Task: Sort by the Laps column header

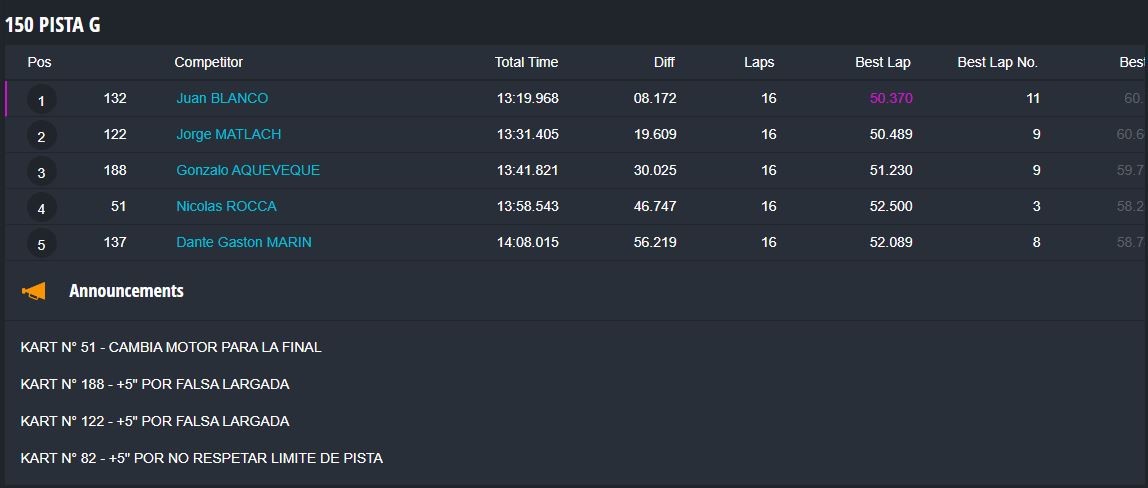Action: click(x=759, y=62)
